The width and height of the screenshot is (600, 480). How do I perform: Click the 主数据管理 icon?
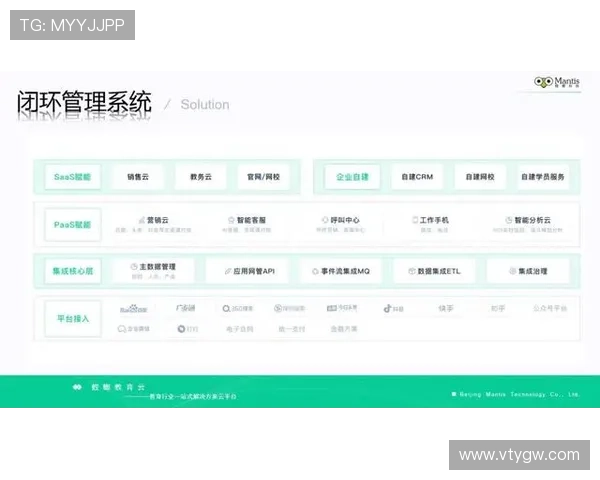click(134, 266)
